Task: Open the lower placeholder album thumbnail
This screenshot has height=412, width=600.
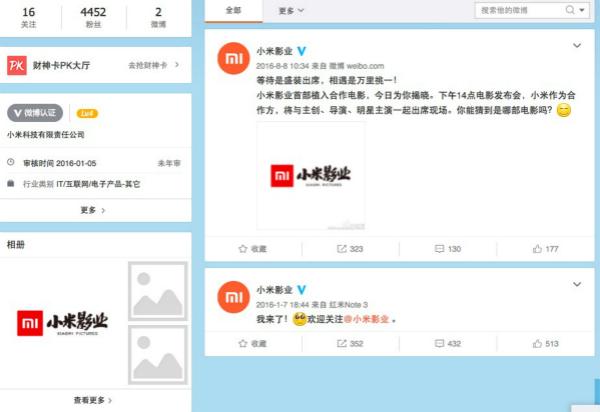Action: tap(158, 355)
